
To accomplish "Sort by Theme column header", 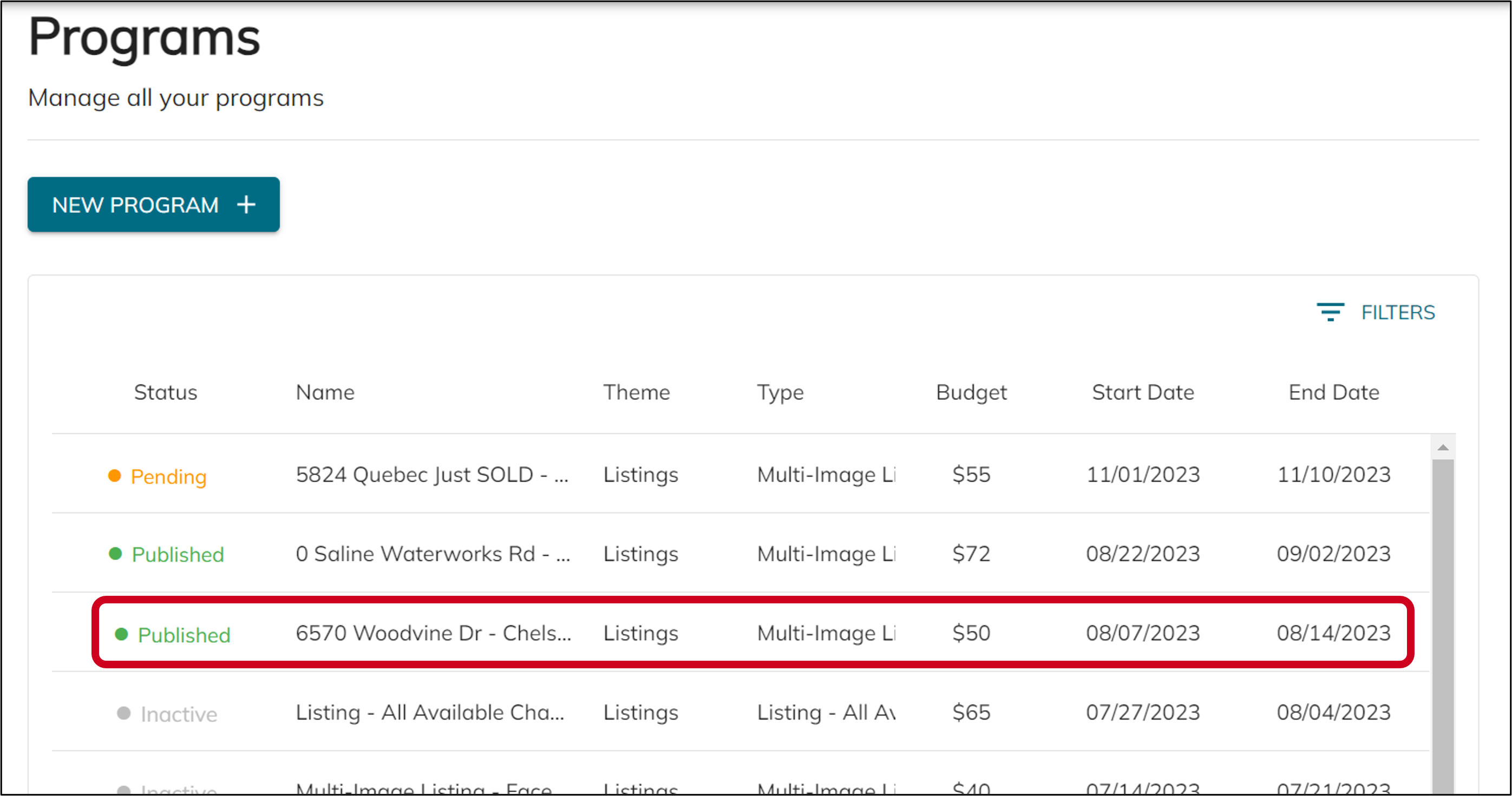I will pyautogui.click(x=636, y=392).
